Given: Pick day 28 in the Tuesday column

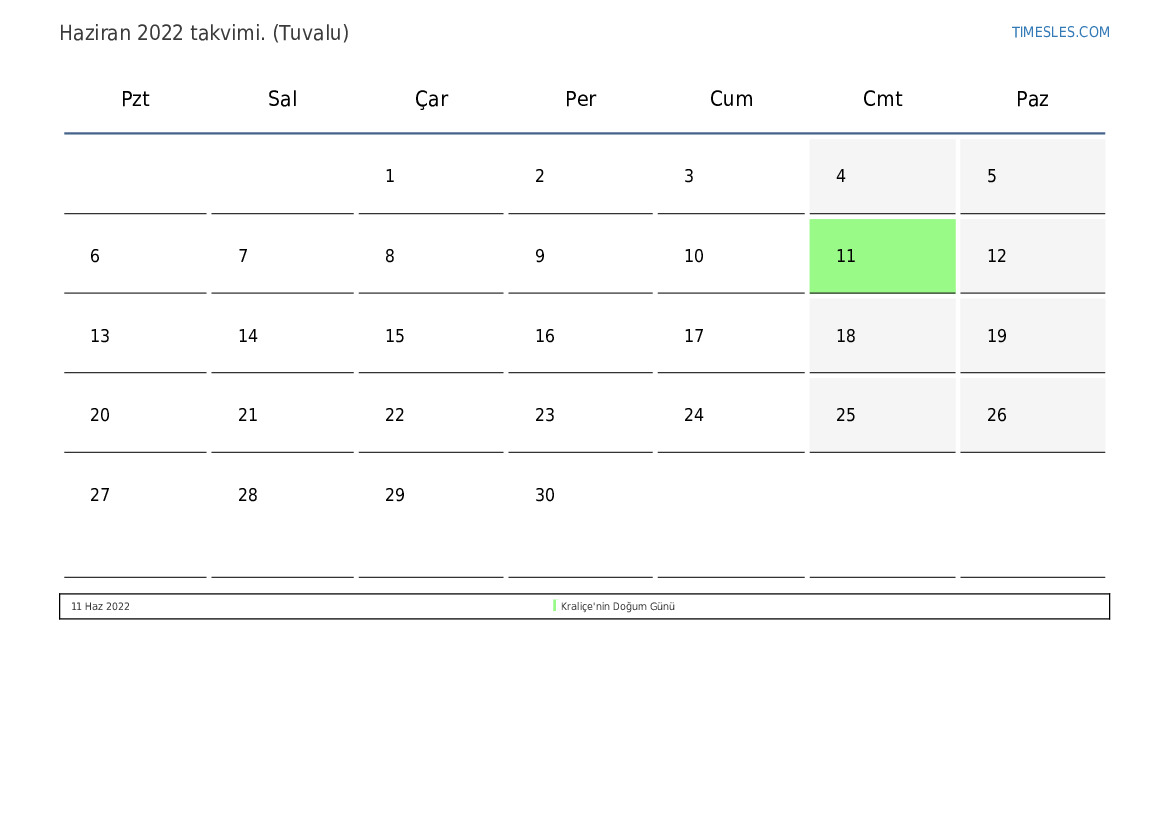Looking at the screenshot, I should coord(248,495).
